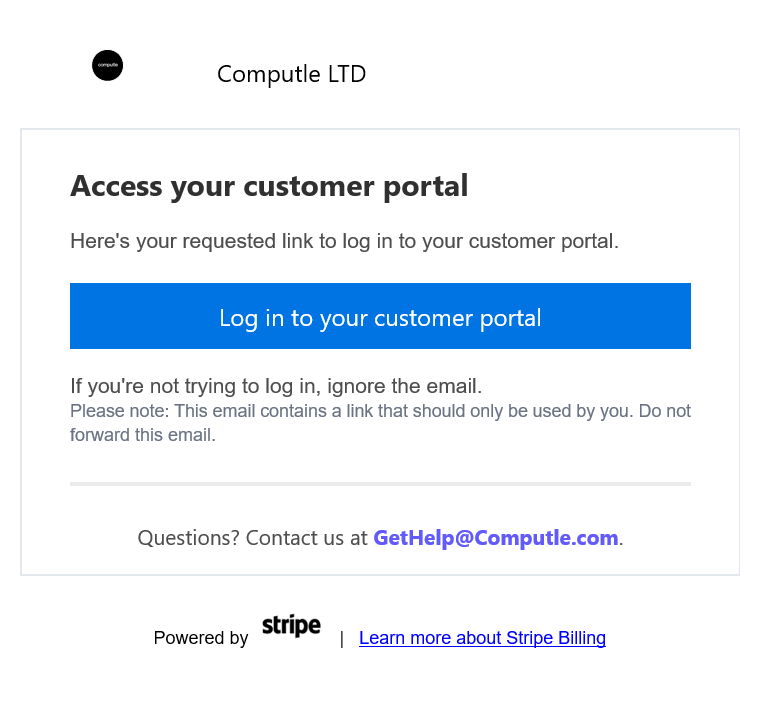
Task: Click the vertical pipe separator beside Stripe
Action: (x=341, y=638)
